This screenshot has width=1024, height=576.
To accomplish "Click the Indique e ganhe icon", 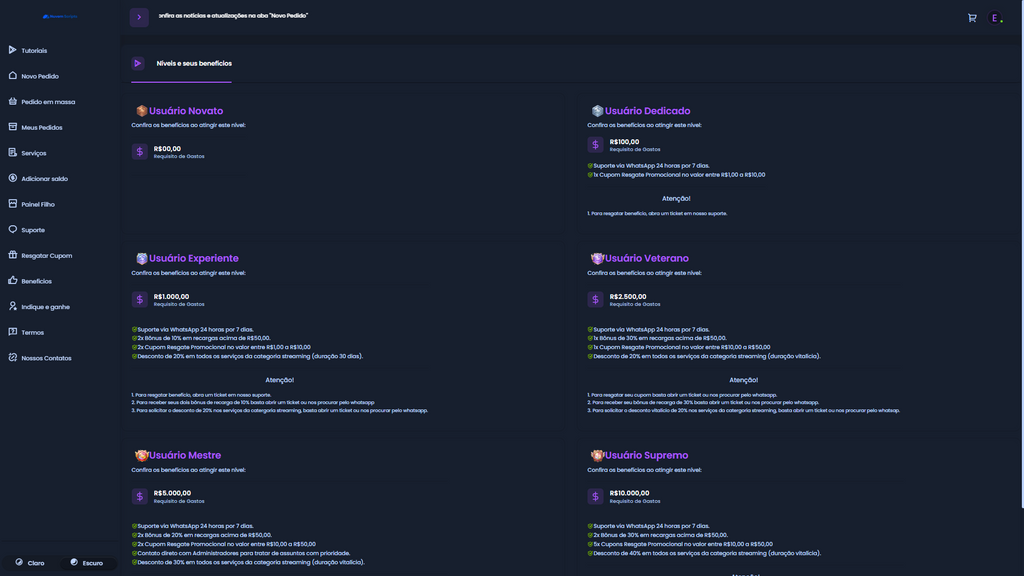I will [13, 306].
